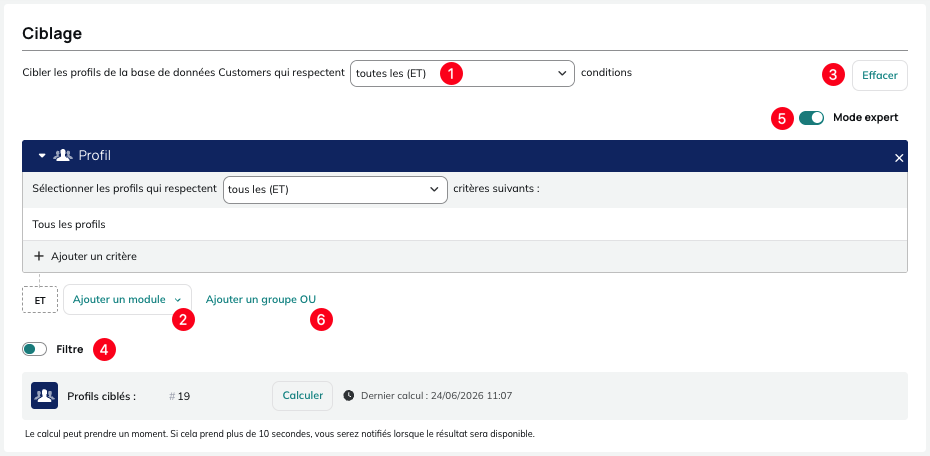Enable the Filtre toggle
Image resolution: width=930 pixels, height=456 pixels.
[34, 349]
